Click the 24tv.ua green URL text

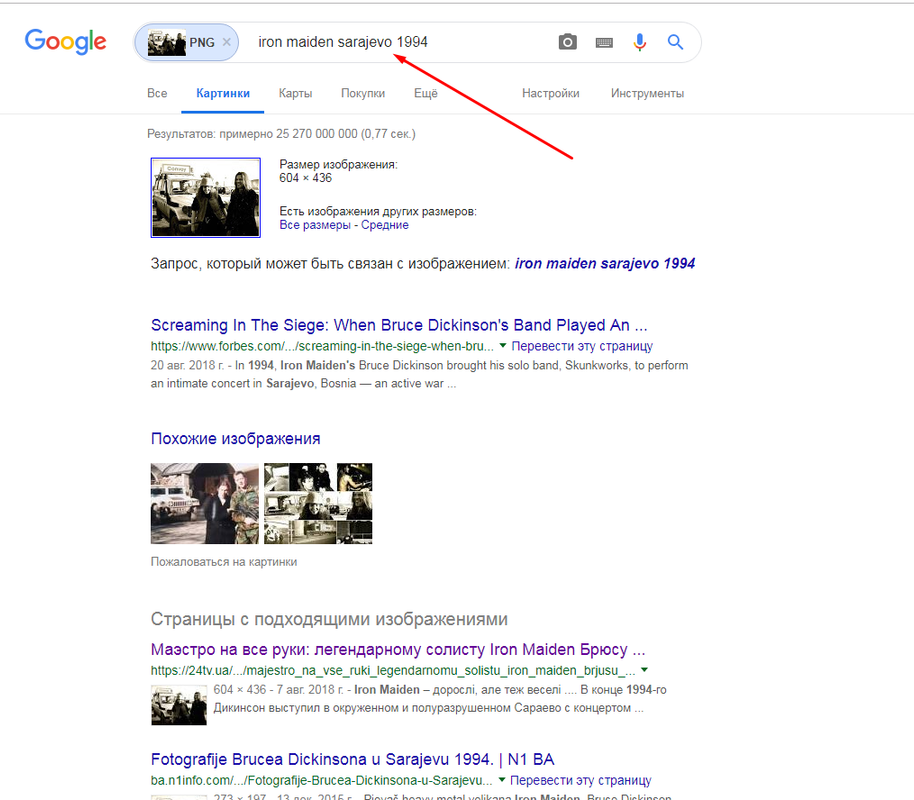[393, 671]
